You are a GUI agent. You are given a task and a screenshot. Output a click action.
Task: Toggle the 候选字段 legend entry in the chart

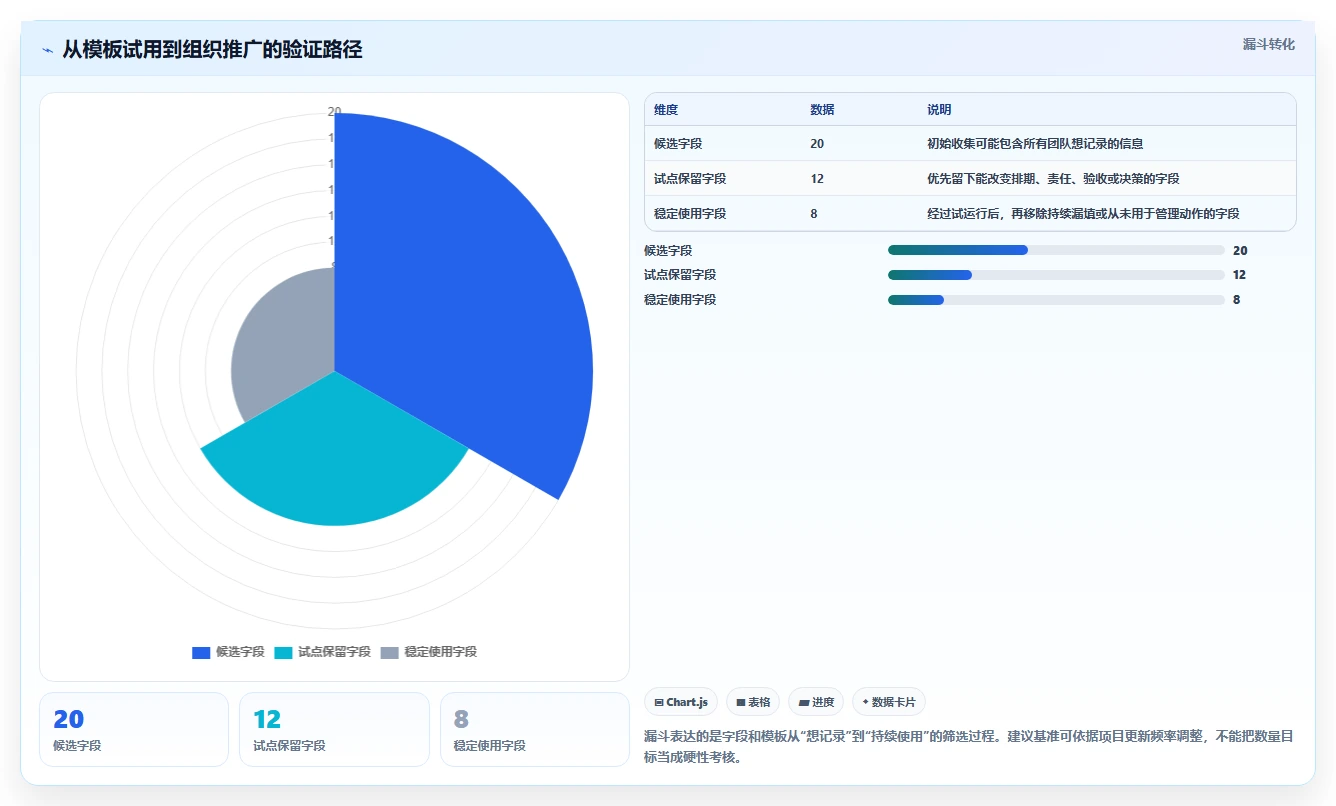[x=228, y=652]
